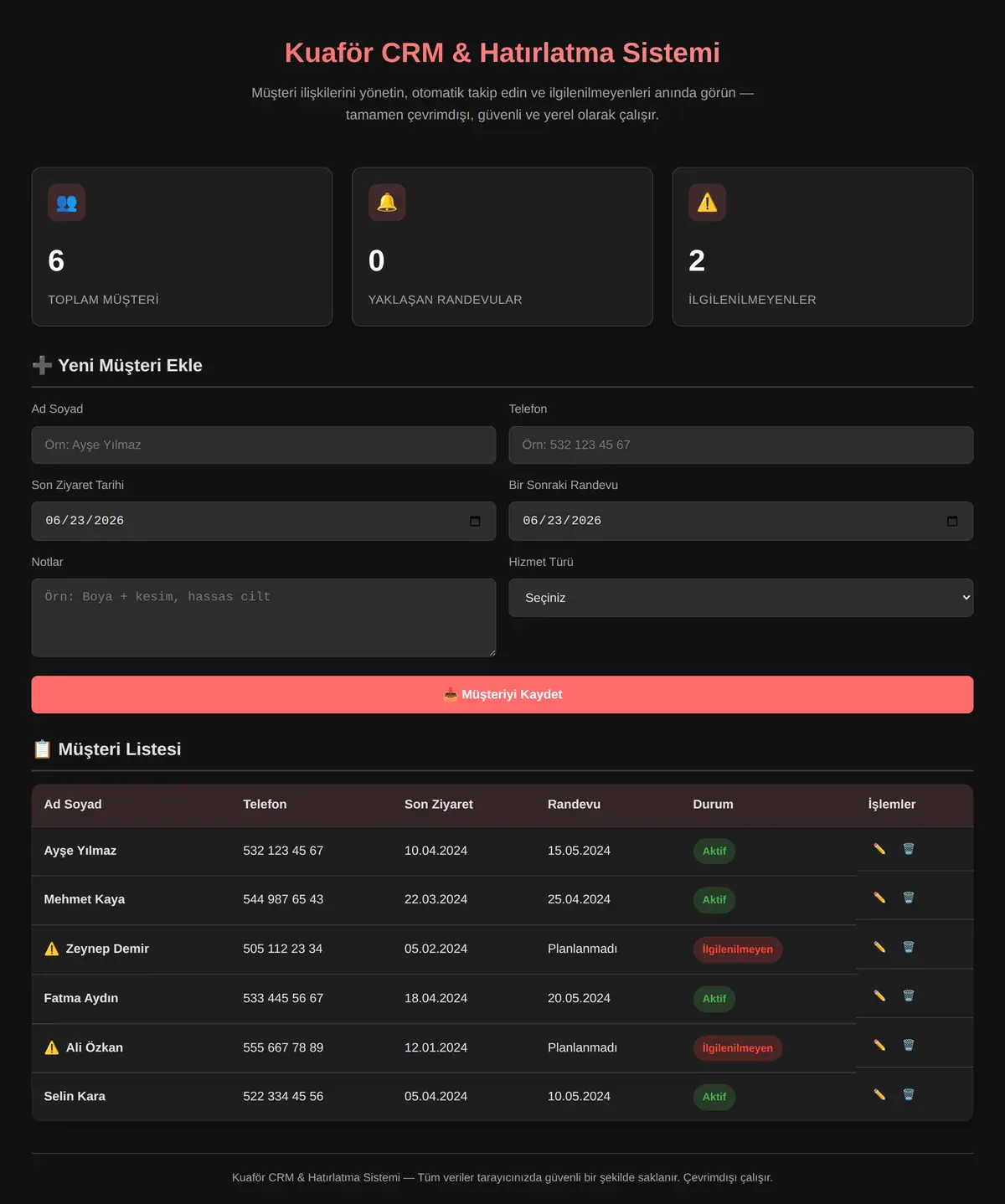Click the Bir Sonraki Randevu date field
Screen dimensions: 1005x1204
coord(741,521)
